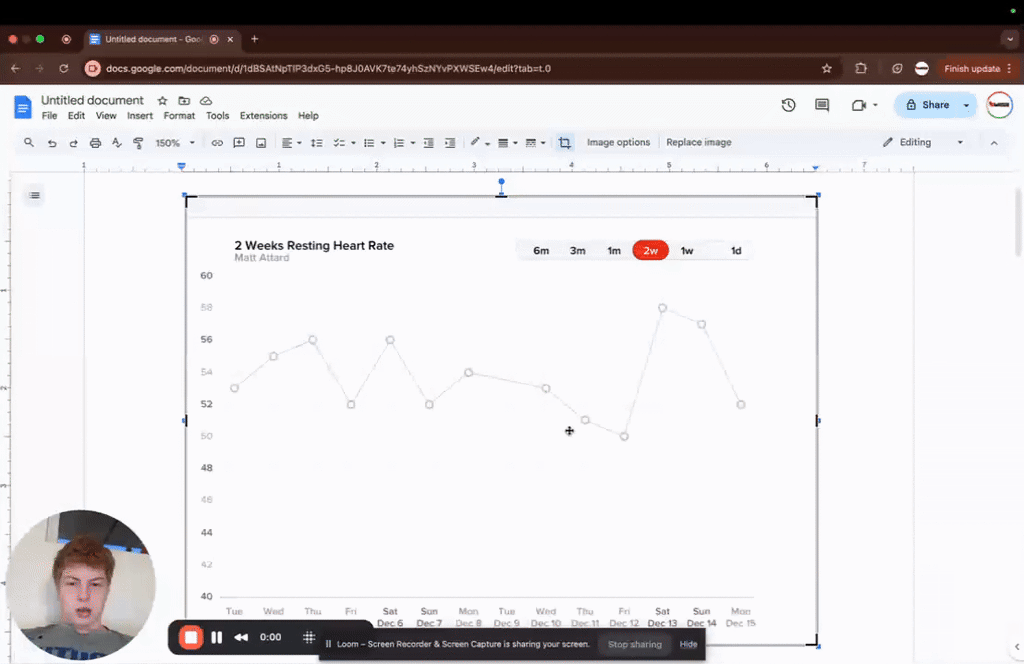Move document to a folder
This screenshot has width=1024, height=664.
(184, 101)
